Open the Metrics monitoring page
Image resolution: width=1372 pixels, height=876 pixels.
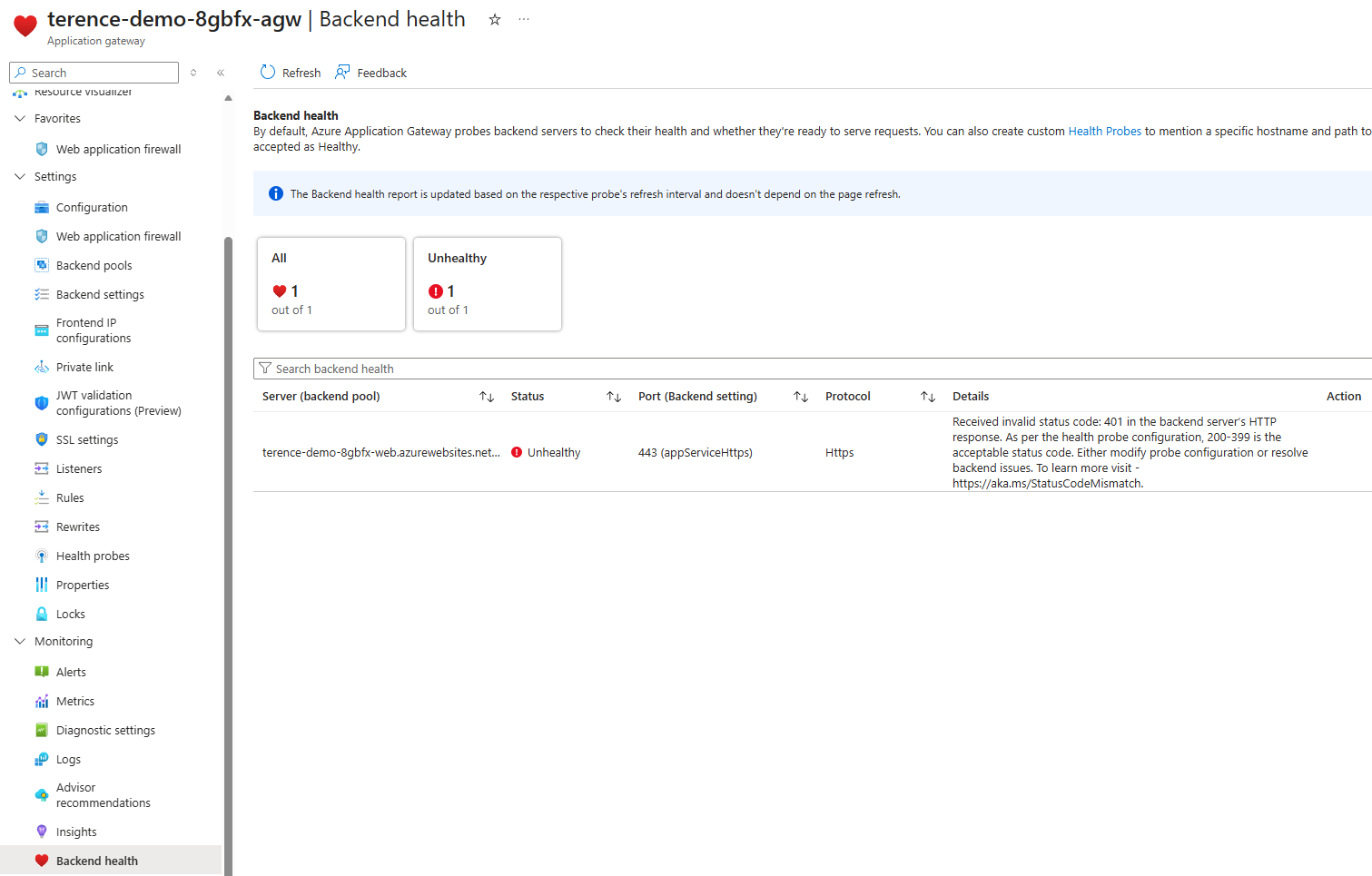pyautogui.click(x=74, y=701)
